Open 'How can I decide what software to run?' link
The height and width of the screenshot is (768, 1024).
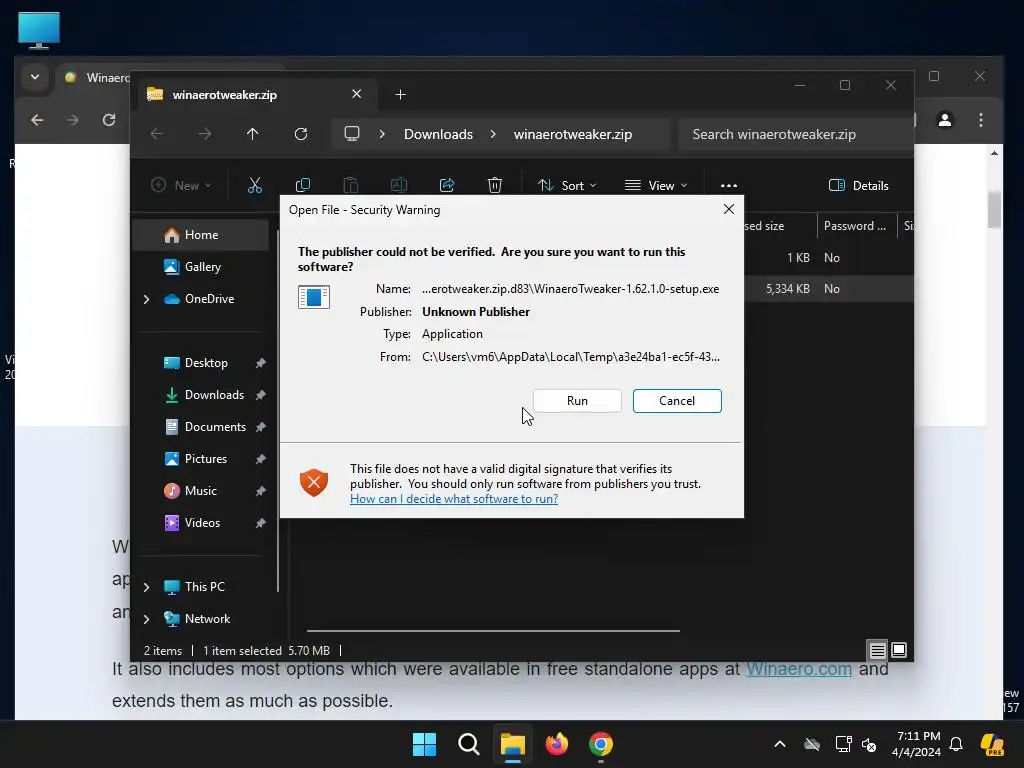point(454,499)
